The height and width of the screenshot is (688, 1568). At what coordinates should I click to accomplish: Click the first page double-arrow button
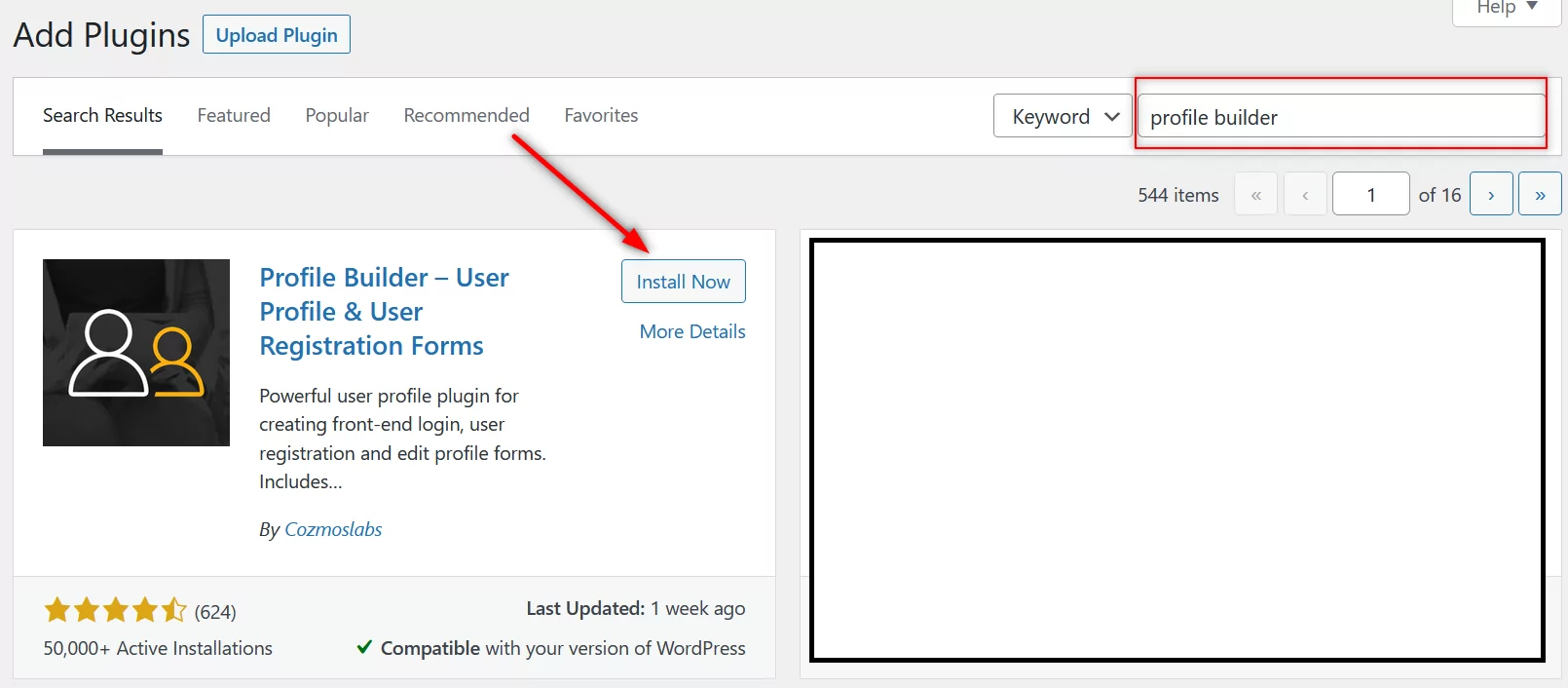(x=1256, y=194)
